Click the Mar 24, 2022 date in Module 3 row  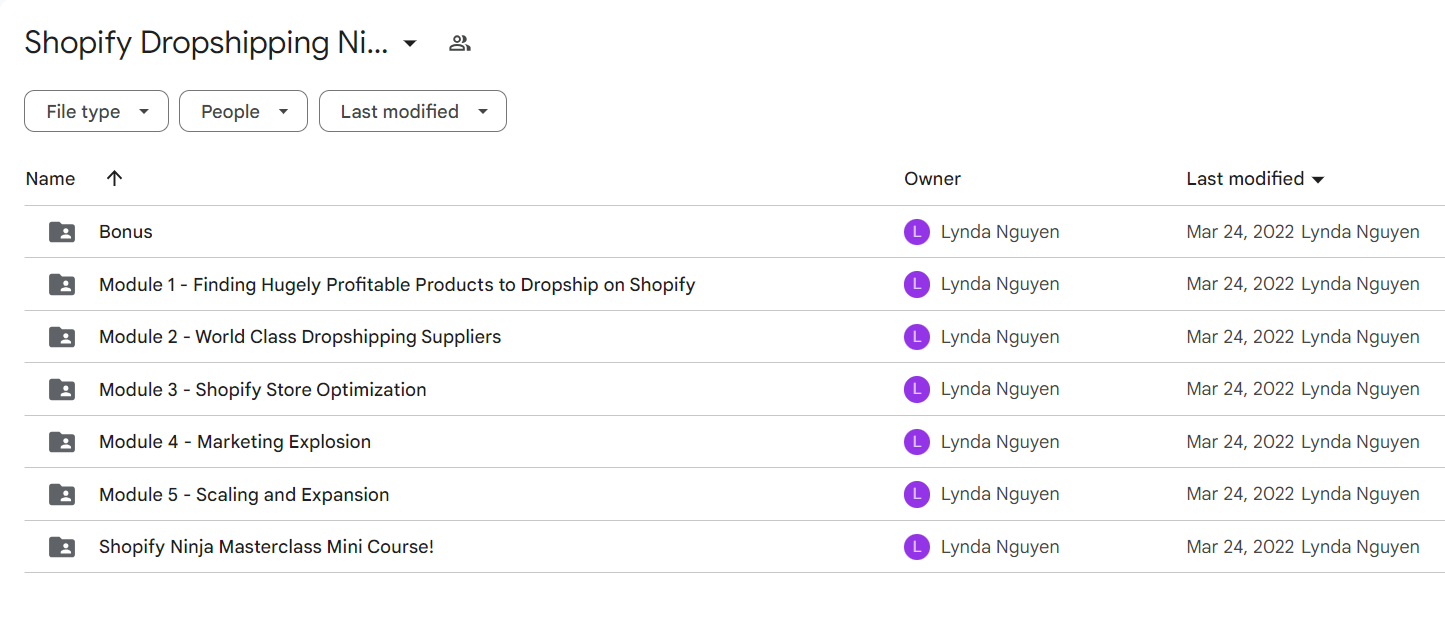1240,390
